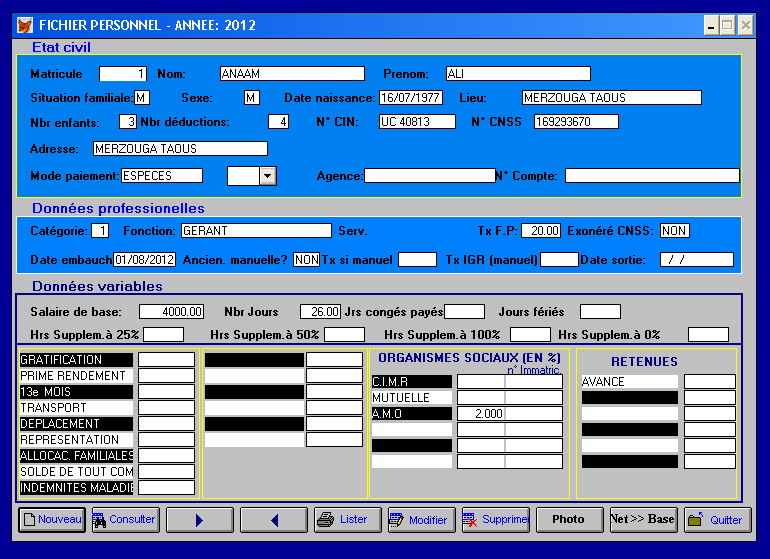Click the Tx IGR (manuel) field
770x559 pixels.
559,260
